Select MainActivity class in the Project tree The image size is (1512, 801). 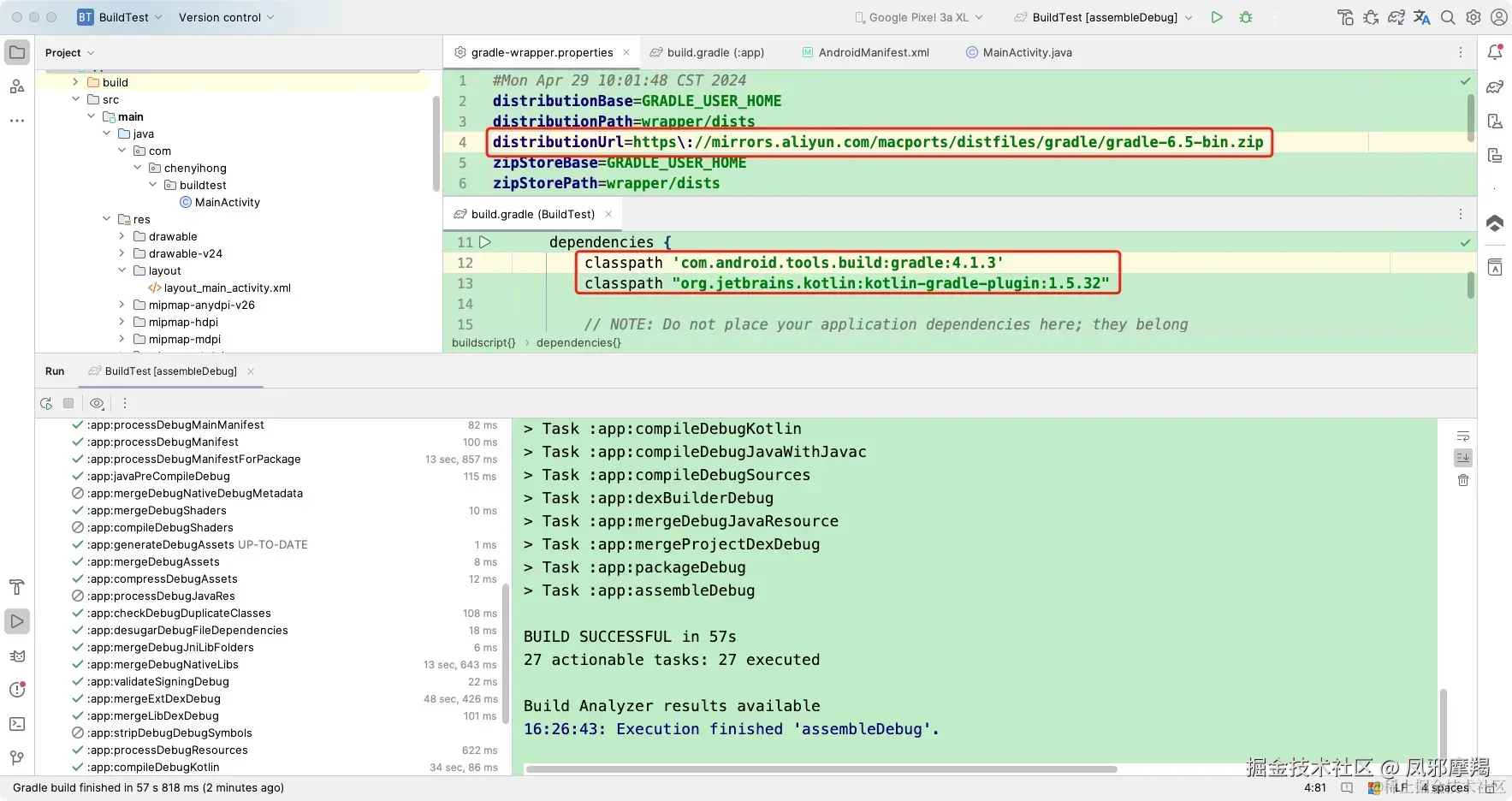point(220,202)
